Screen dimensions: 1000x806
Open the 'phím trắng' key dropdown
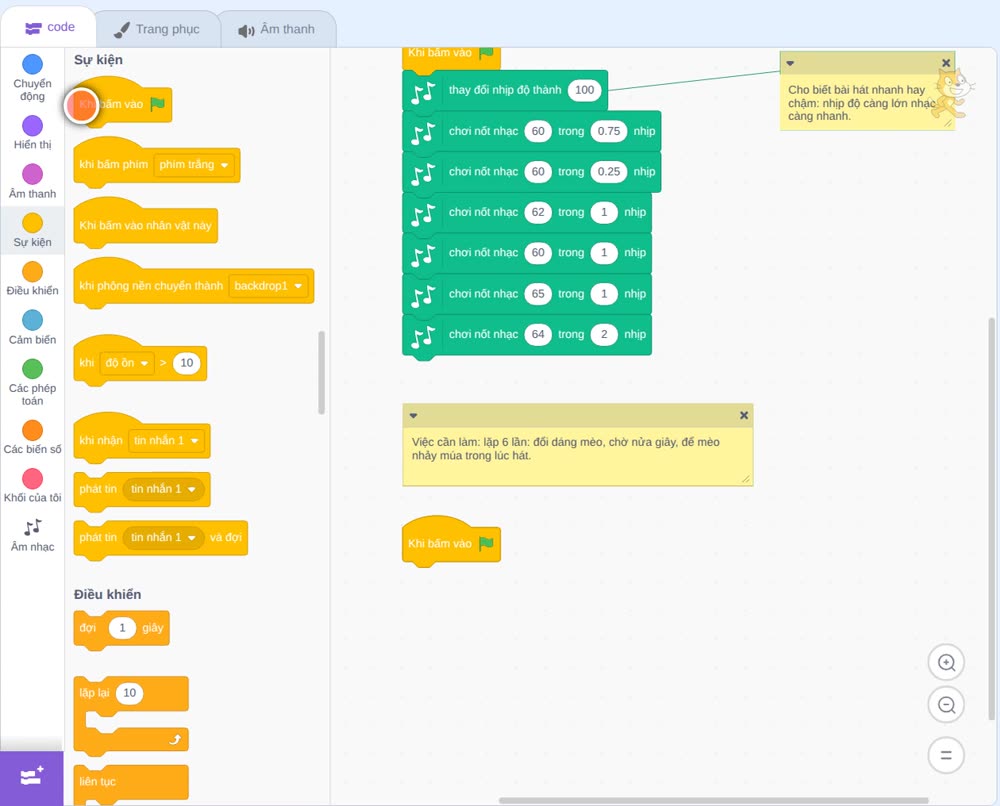194,165
